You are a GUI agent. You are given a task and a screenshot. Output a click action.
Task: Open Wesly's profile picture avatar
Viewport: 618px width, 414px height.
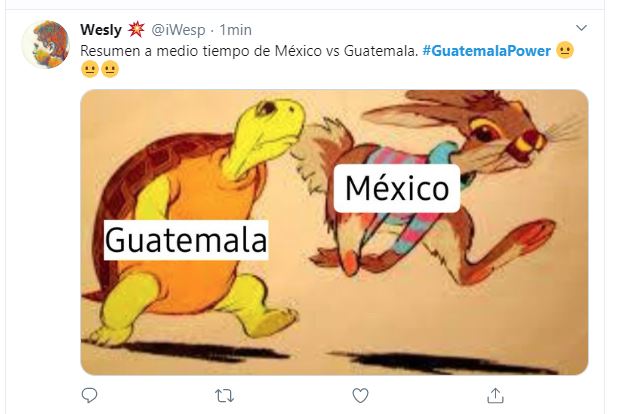pos(46,45)
